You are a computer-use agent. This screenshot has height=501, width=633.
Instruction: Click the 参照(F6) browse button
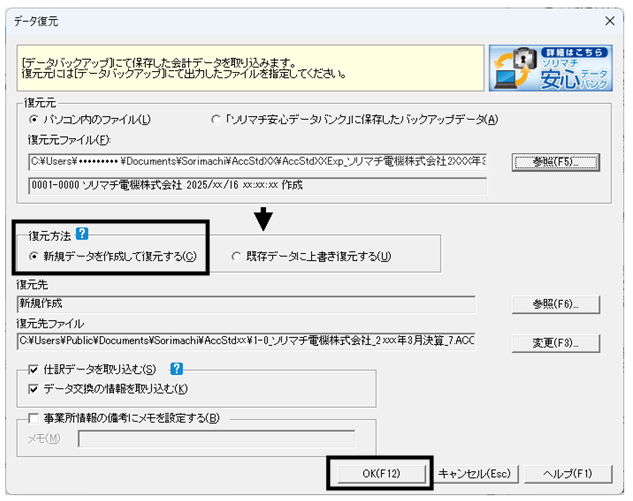pos(556,304)
